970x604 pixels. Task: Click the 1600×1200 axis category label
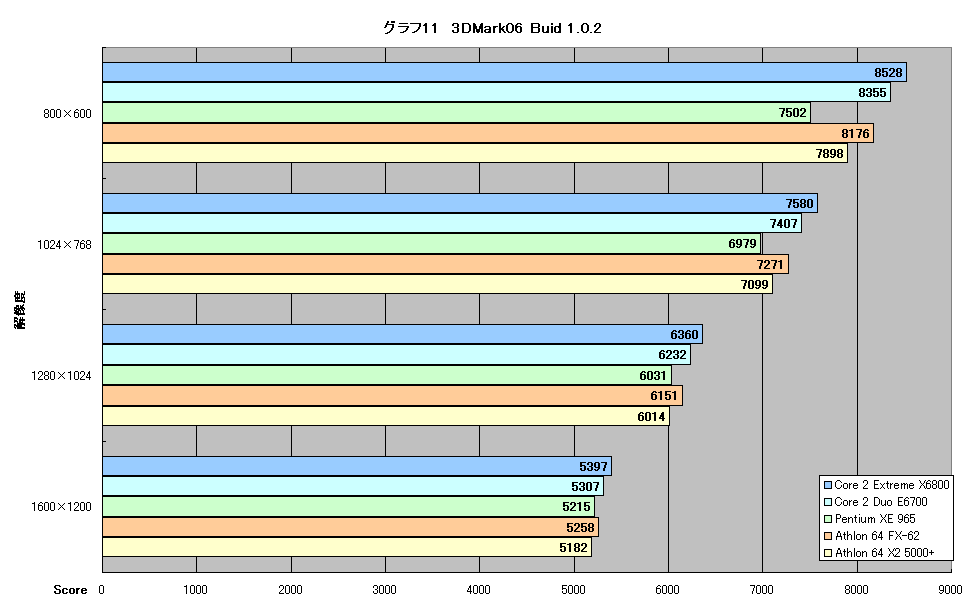61,507
